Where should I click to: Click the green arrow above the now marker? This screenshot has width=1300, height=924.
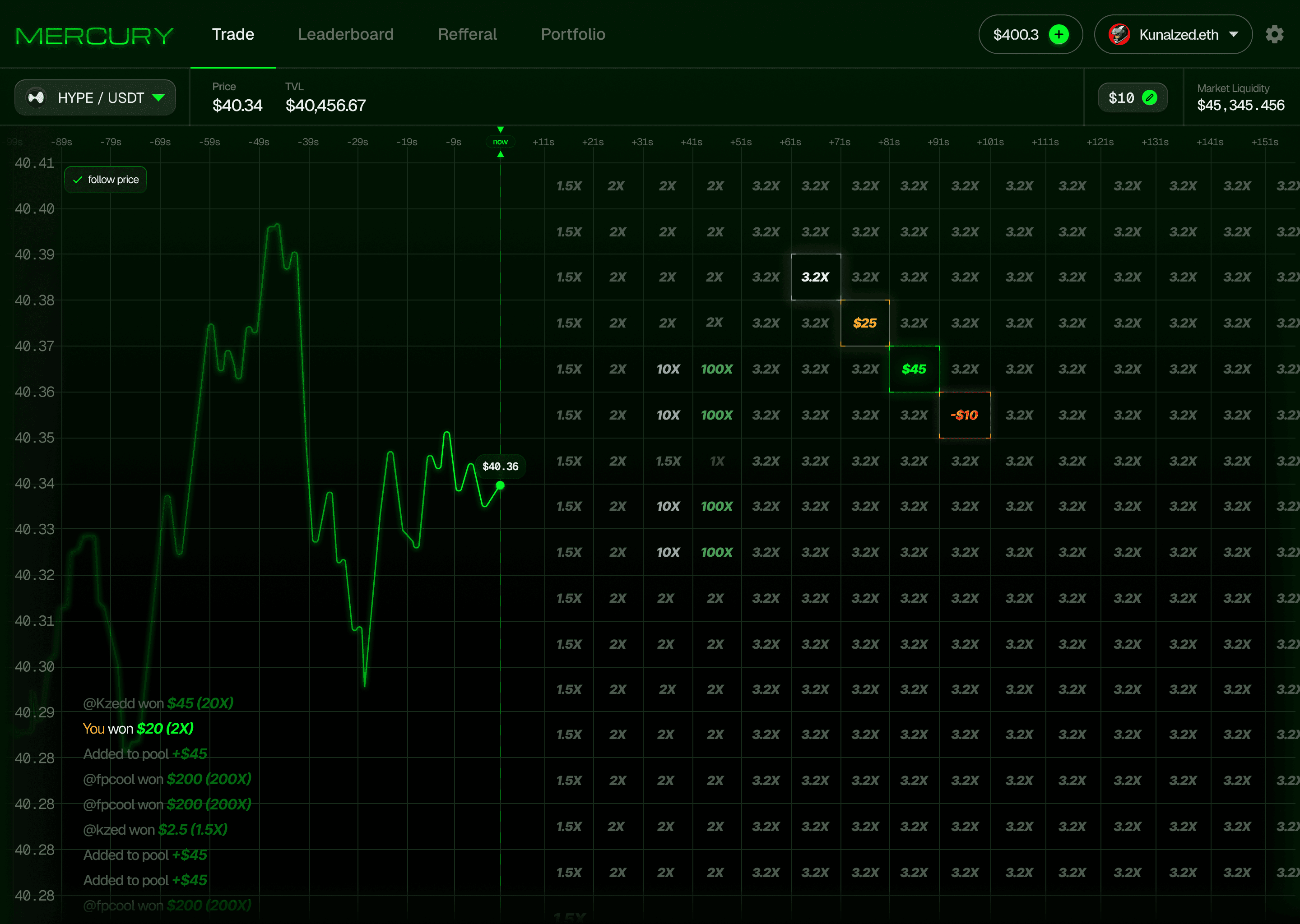500,130
